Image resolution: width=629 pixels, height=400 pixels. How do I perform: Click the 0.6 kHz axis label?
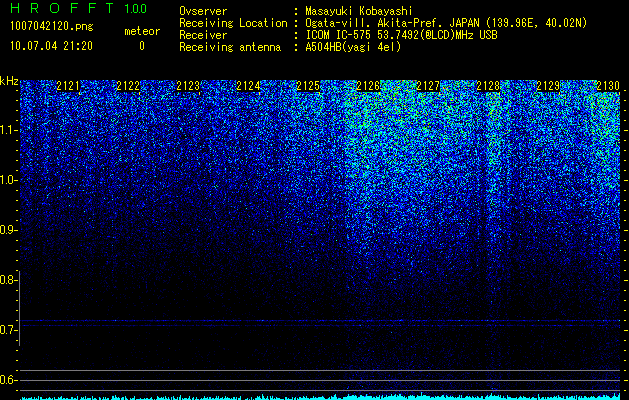(x=8, y=380)
